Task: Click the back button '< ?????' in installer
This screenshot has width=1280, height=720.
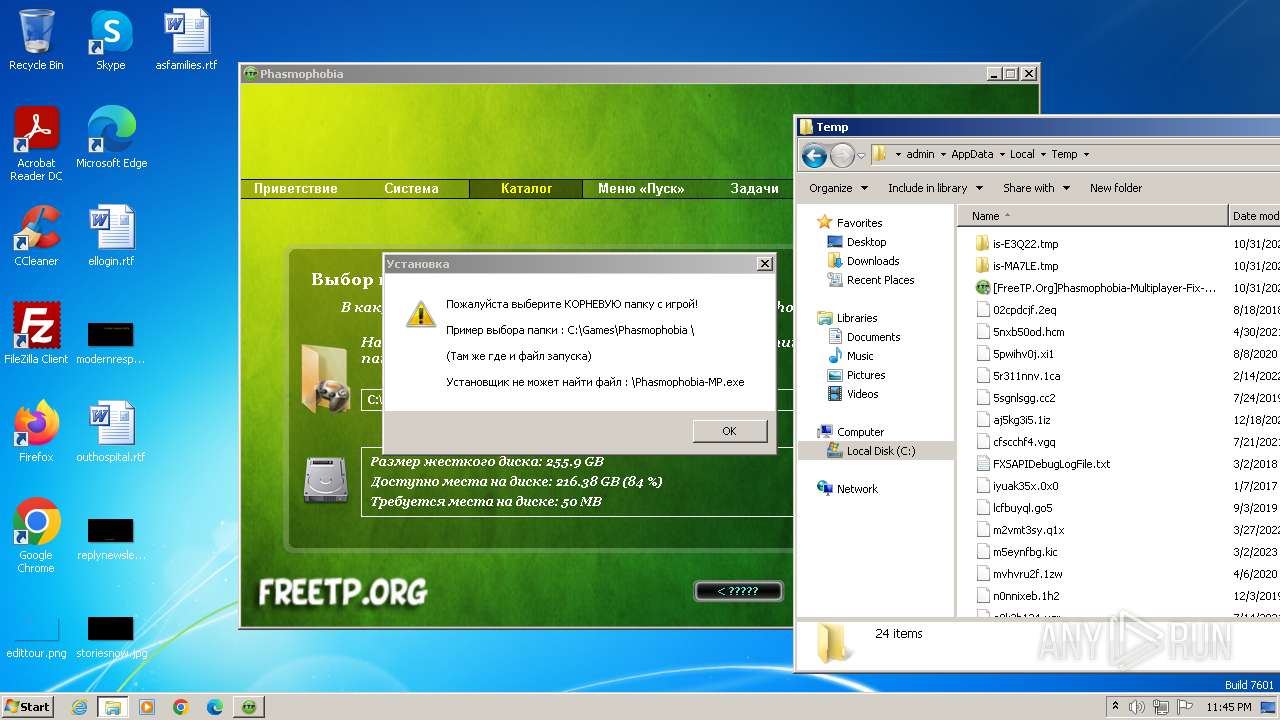Action: tap(738, 591)
